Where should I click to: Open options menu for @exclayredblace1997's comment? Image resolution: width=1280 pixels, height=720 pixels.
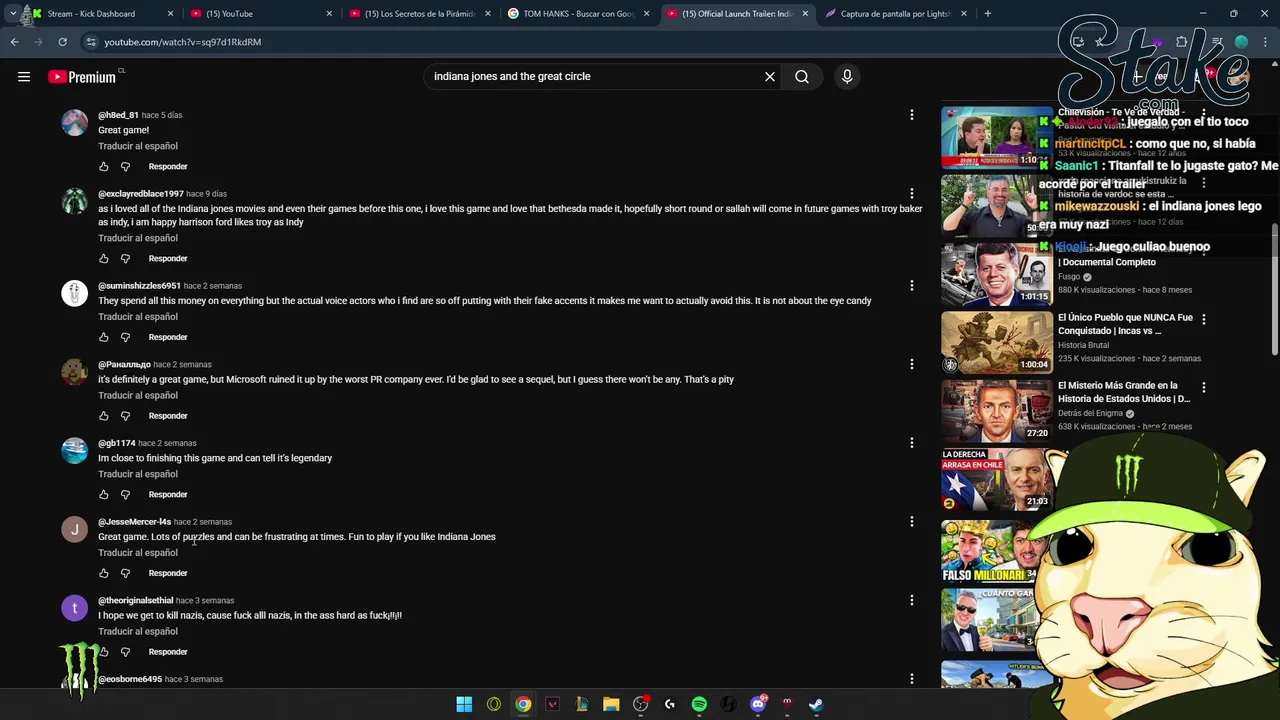[x=912, y=194]
